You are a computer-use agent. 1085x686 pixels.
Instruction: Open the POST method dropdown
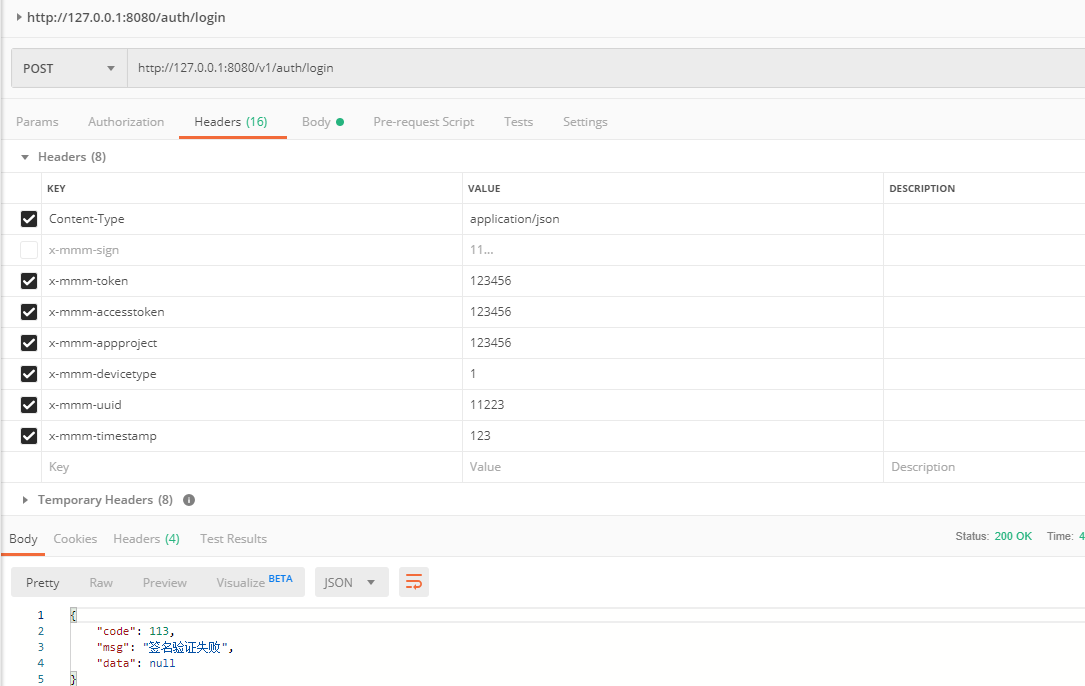(x=69, y=69)
